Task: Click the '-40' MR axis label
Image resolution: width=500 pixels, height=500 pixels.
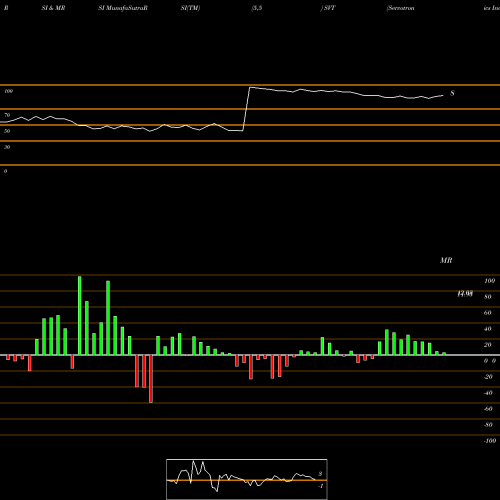Action: coord(488,393)
